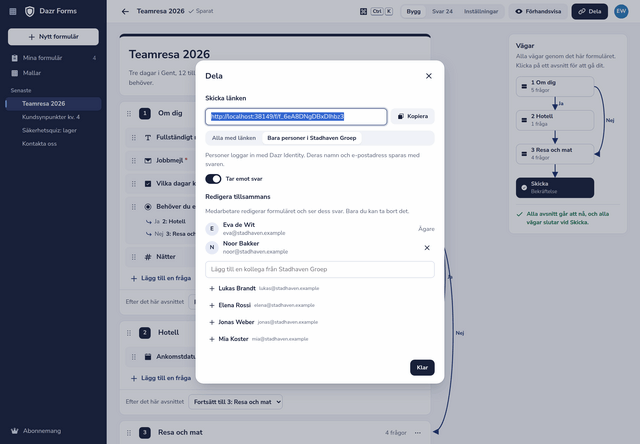The image size is (640, 444).
Task: Click the Skicka Bekräftelse node in Vägar
Action: tap(555, 188)
